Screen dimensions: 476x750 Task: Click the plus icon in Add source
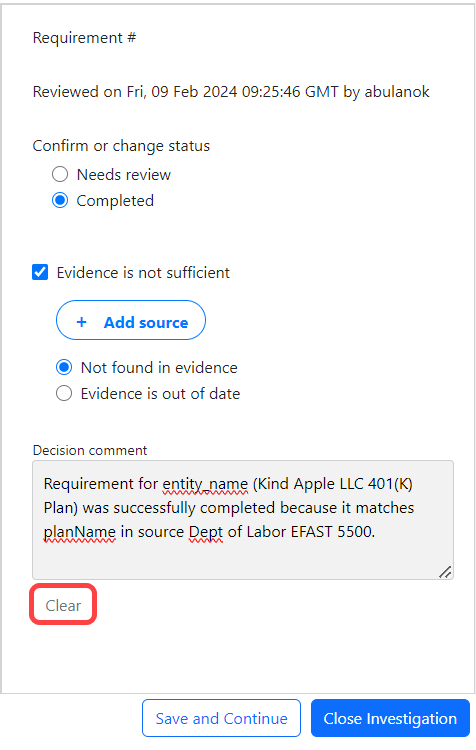(x=82, y=322)
